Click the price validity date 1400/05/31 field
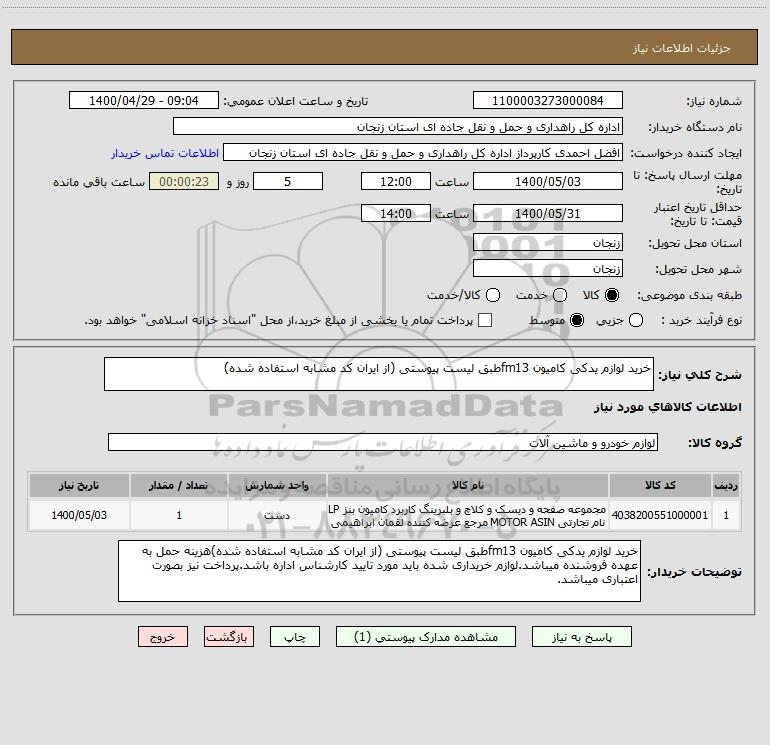Screen dimensions: 770x745 (x=548, y=213)
